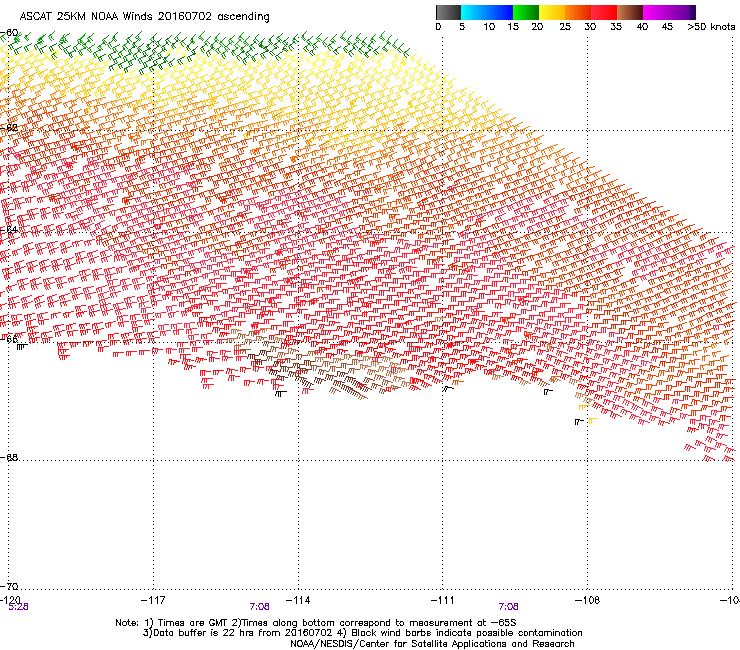The height and width of the screenshot is (650, 740).
Task: Select the yellow 20-25 knots color segment
Action: tap(552, 12)
